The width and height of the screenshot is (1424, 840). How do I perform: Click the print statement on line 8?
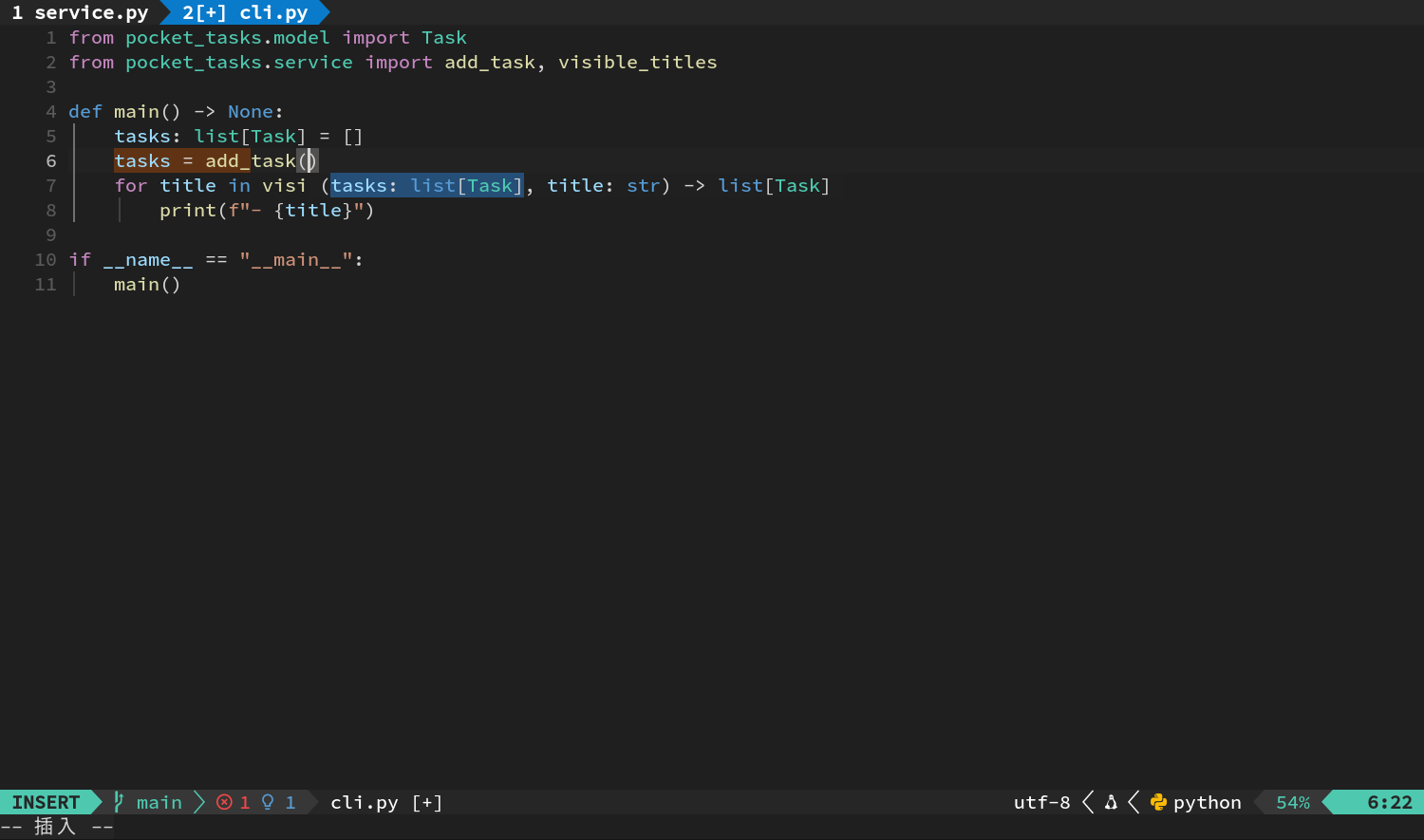point(267,211)
